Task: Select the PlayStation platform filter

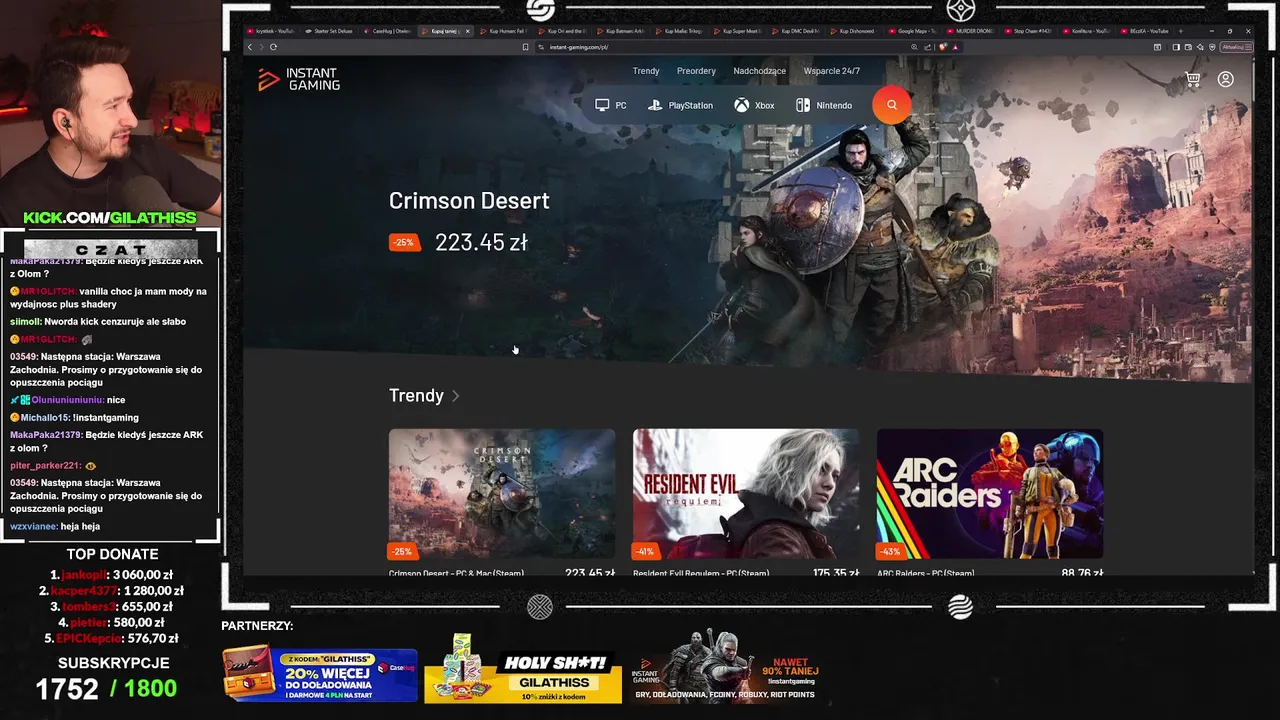Action: (680, 105)
